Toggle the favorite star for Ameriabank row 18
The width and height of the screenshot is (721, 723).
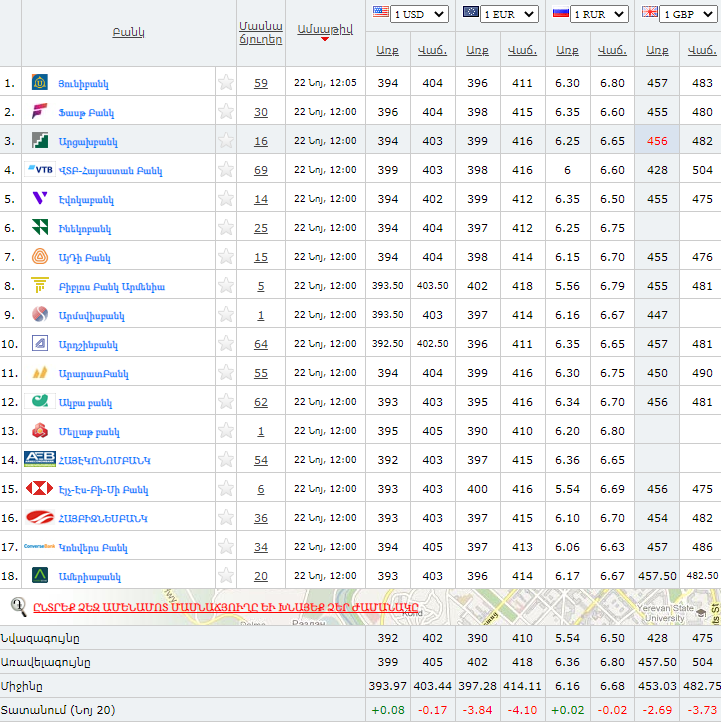(226, 576)
